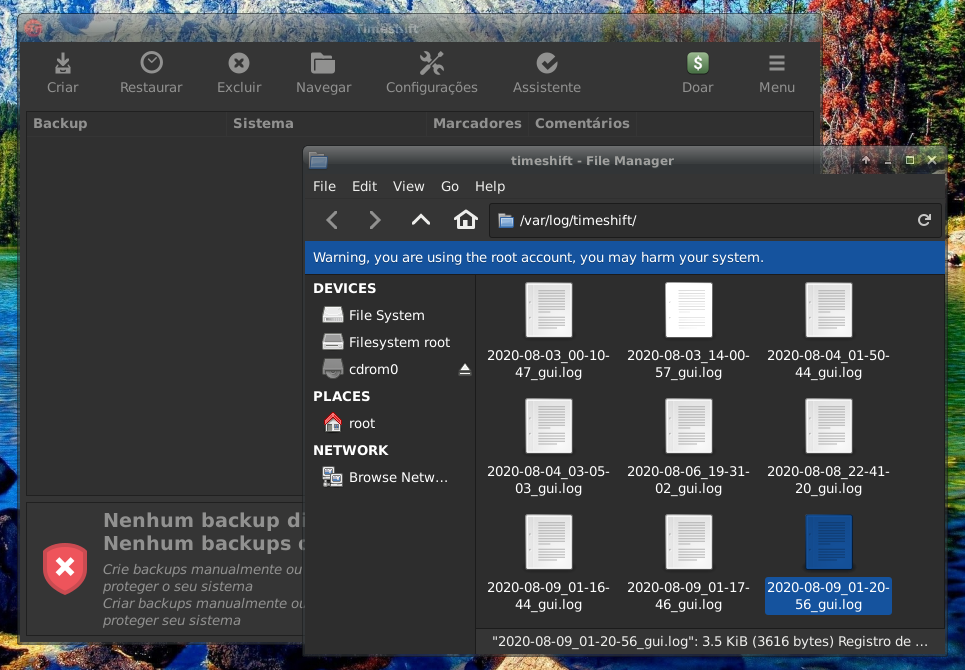Click highlighted file 2020-08-09_01-20-56_gui.log
Screen dimensions: 965x670
pyautogui.click(x=828, y=564)
